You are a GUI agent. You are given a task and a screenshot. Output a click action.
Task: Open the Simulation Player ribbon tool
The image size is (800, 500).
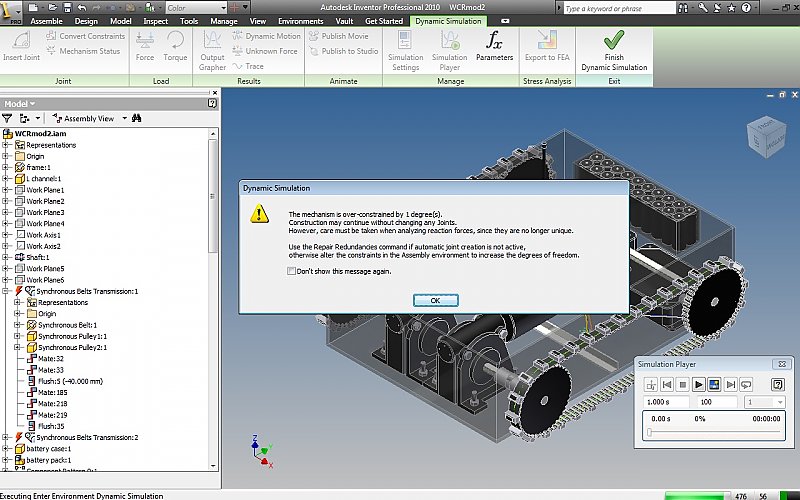(449, 51)
